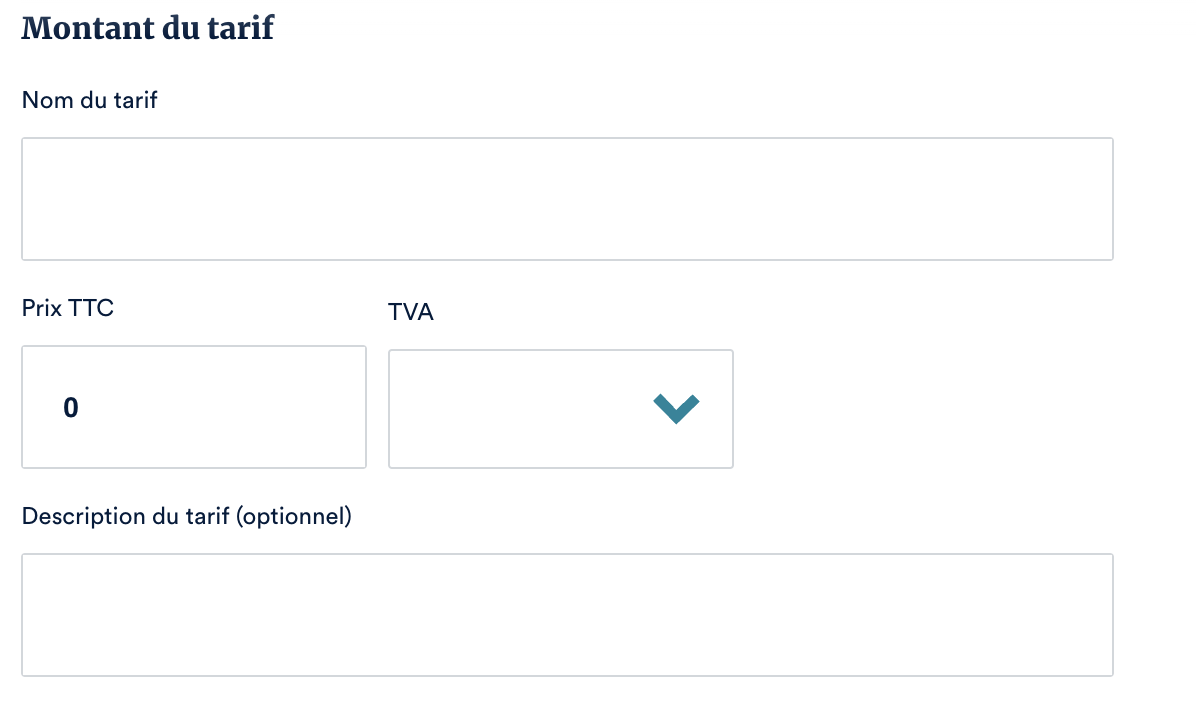Select the 0 value in Prix TTC
The height and width of the screenshot is (714, 1196).
click(x=71, y=408)
